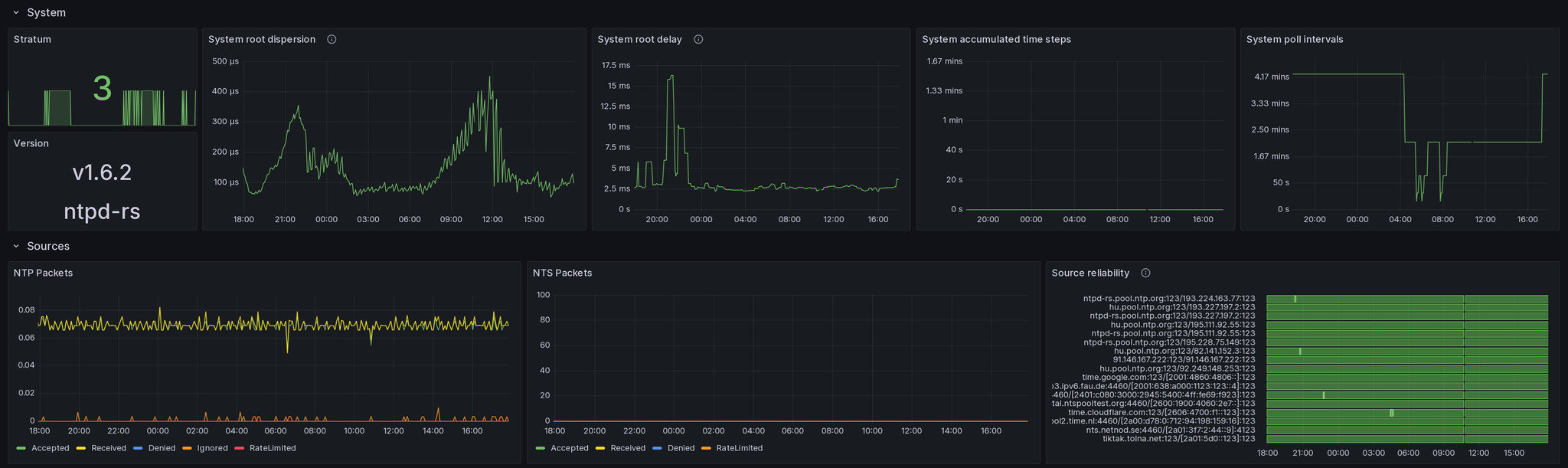Click blue Denied color swatch in NTP Packets
This screenshot has width=1568, height=468.
click(x=138, y=448)
